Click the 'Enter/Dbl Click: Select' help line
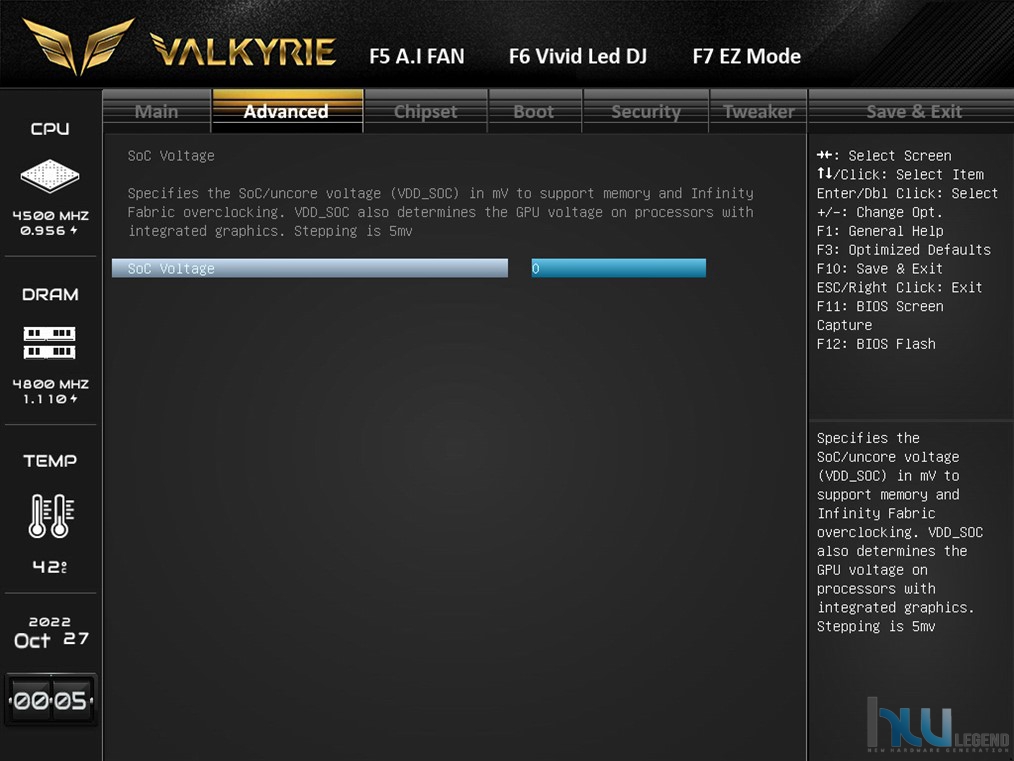The width and height of the screenshot is (1014, 761). point(907,193)
